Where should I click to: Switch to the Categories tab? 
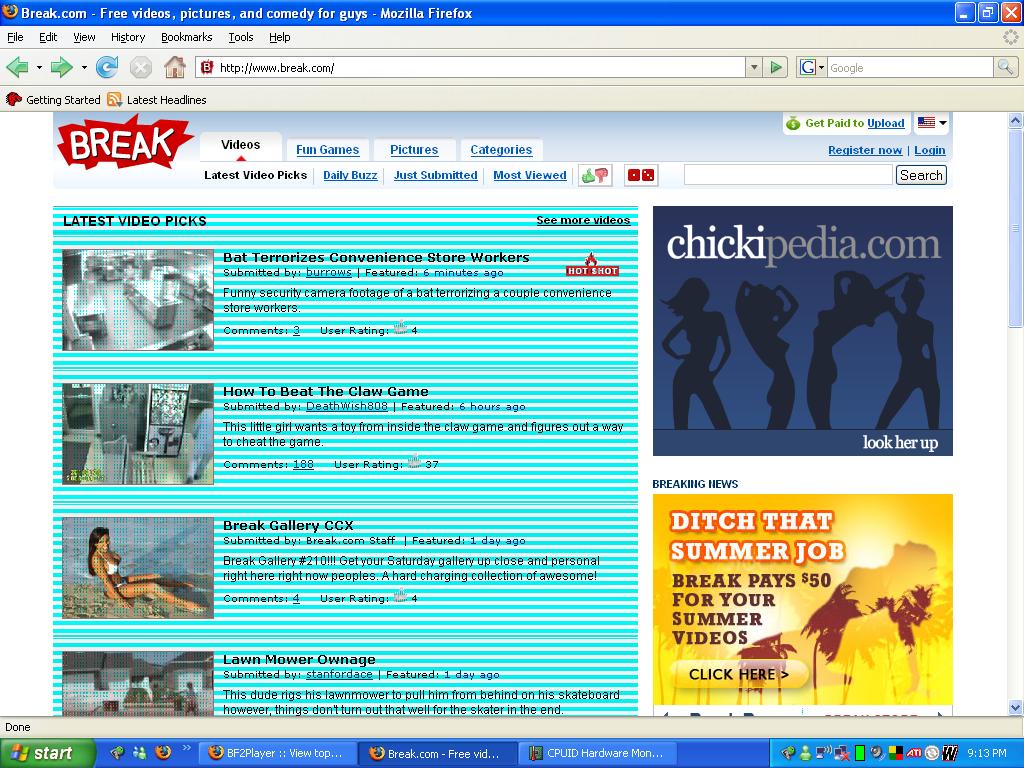click(501, 150)
